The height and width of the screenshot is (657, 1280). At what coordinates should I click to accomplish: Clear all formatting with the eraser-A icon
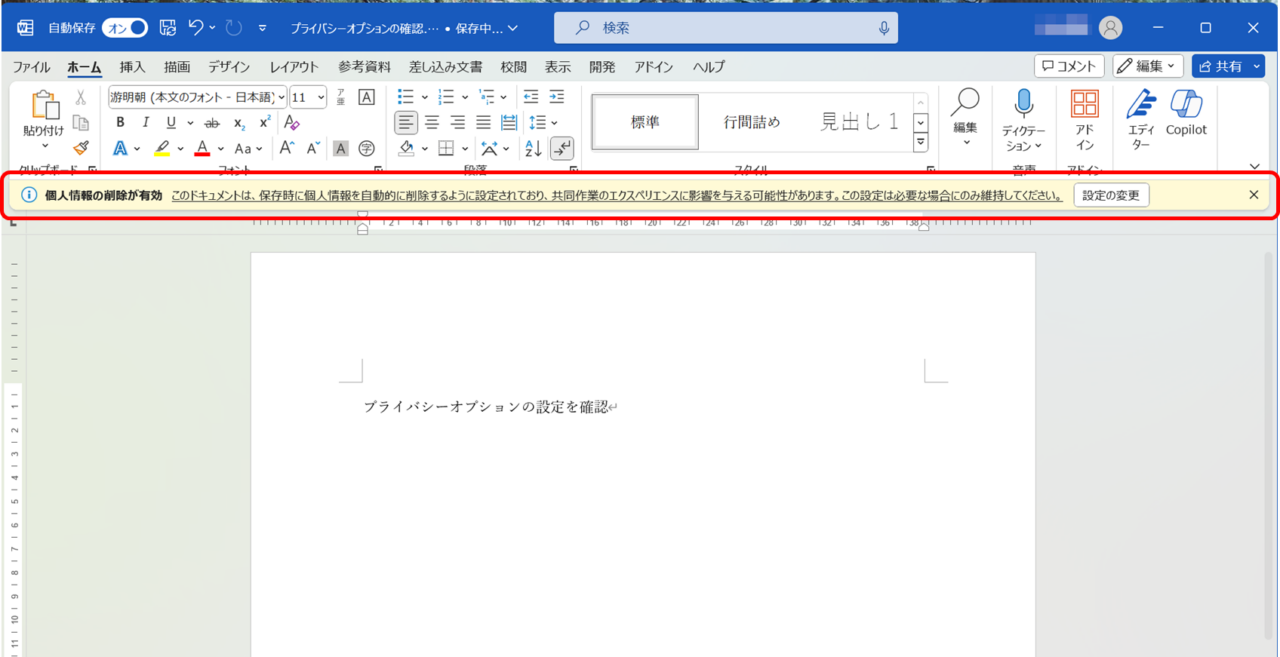[x=292, y=122]
